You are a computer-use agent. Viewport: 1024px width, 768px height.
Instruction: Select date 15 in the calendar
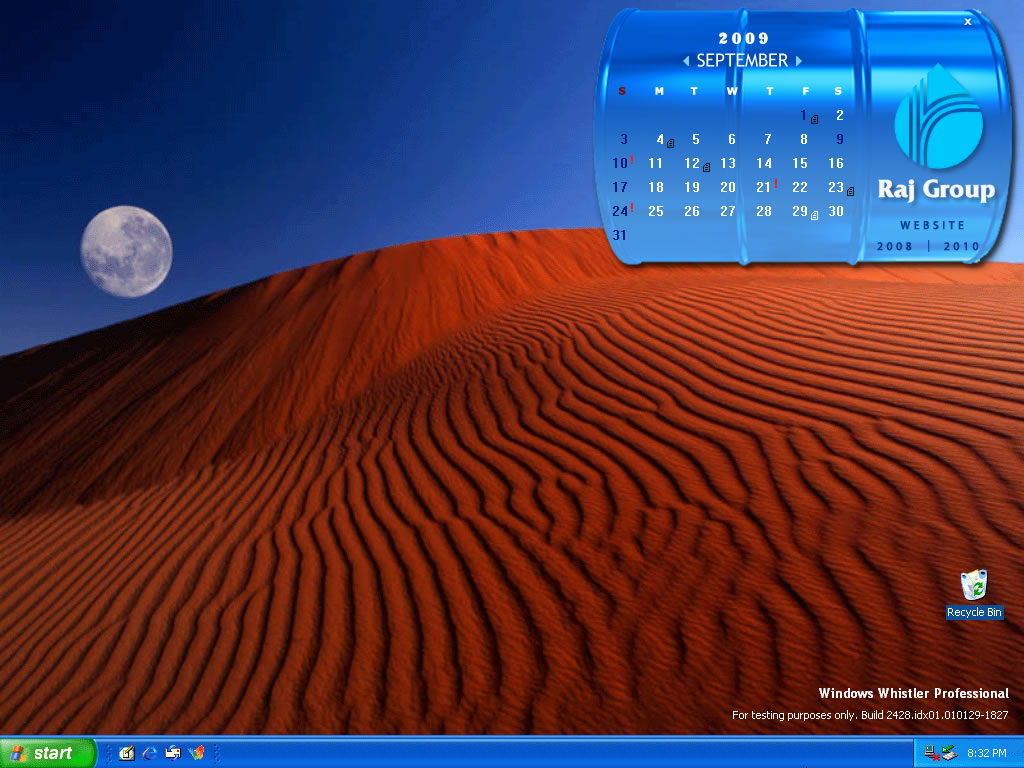[x=800, y=163]
